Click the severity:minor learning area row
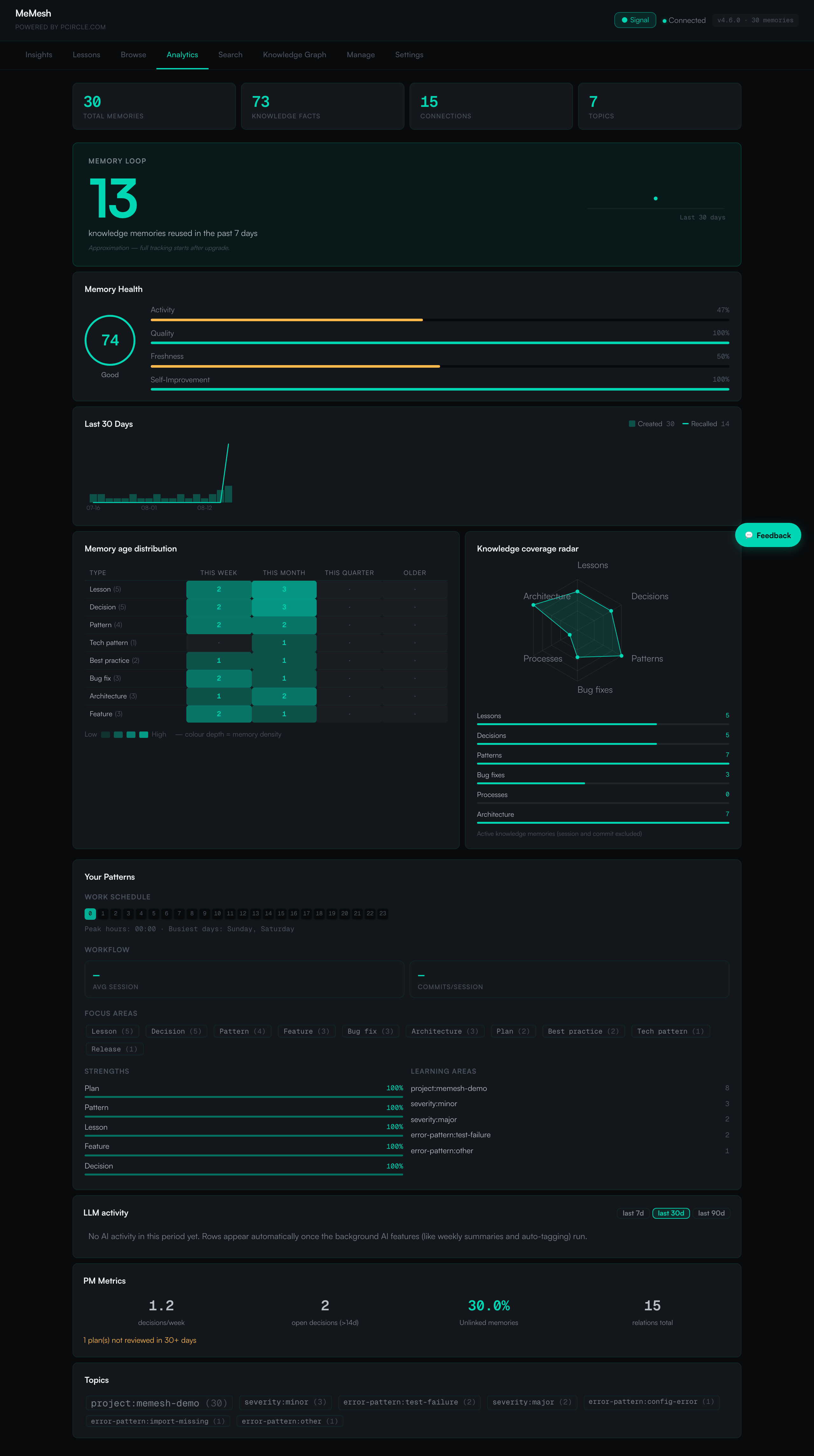The image size is (814, 1456). pyautogui.click(x=570, y=1104)
